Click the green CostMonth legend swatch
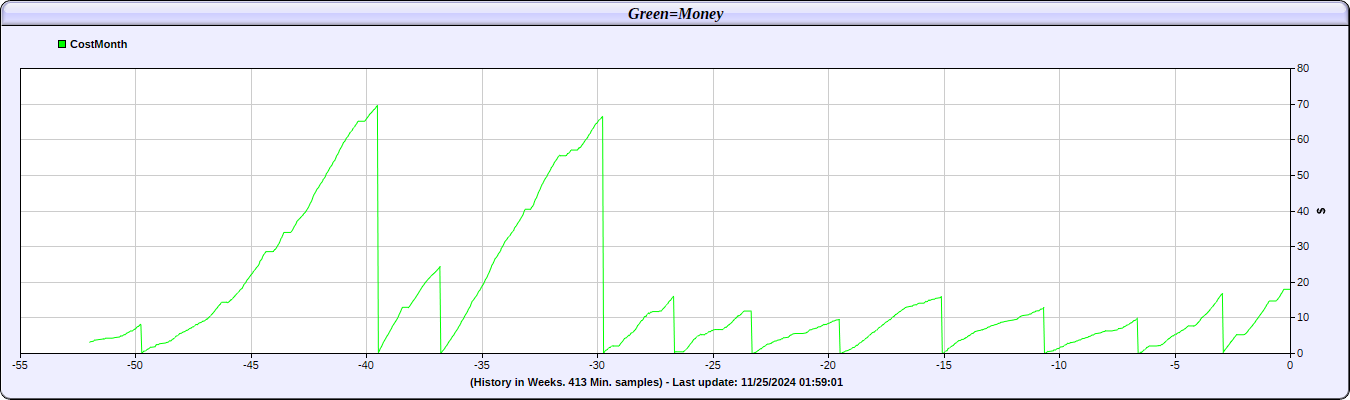1350x400 pixels. (62, 44)
